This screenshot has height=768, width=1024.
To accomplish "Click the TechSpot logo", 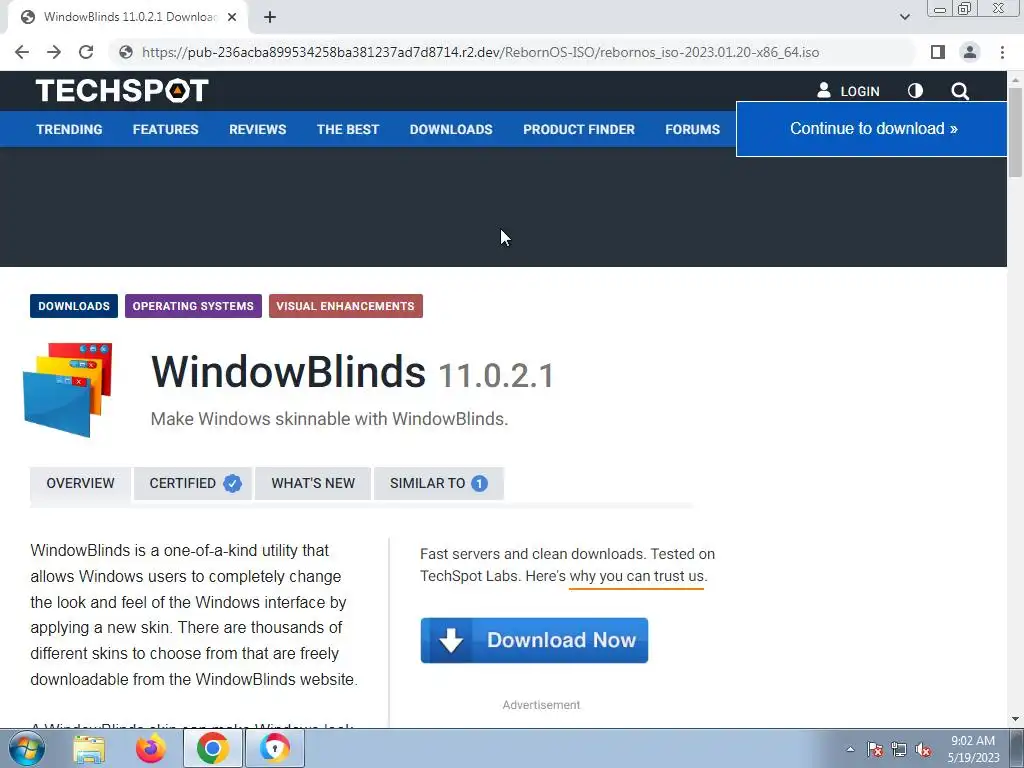I will tap(122, 91).
